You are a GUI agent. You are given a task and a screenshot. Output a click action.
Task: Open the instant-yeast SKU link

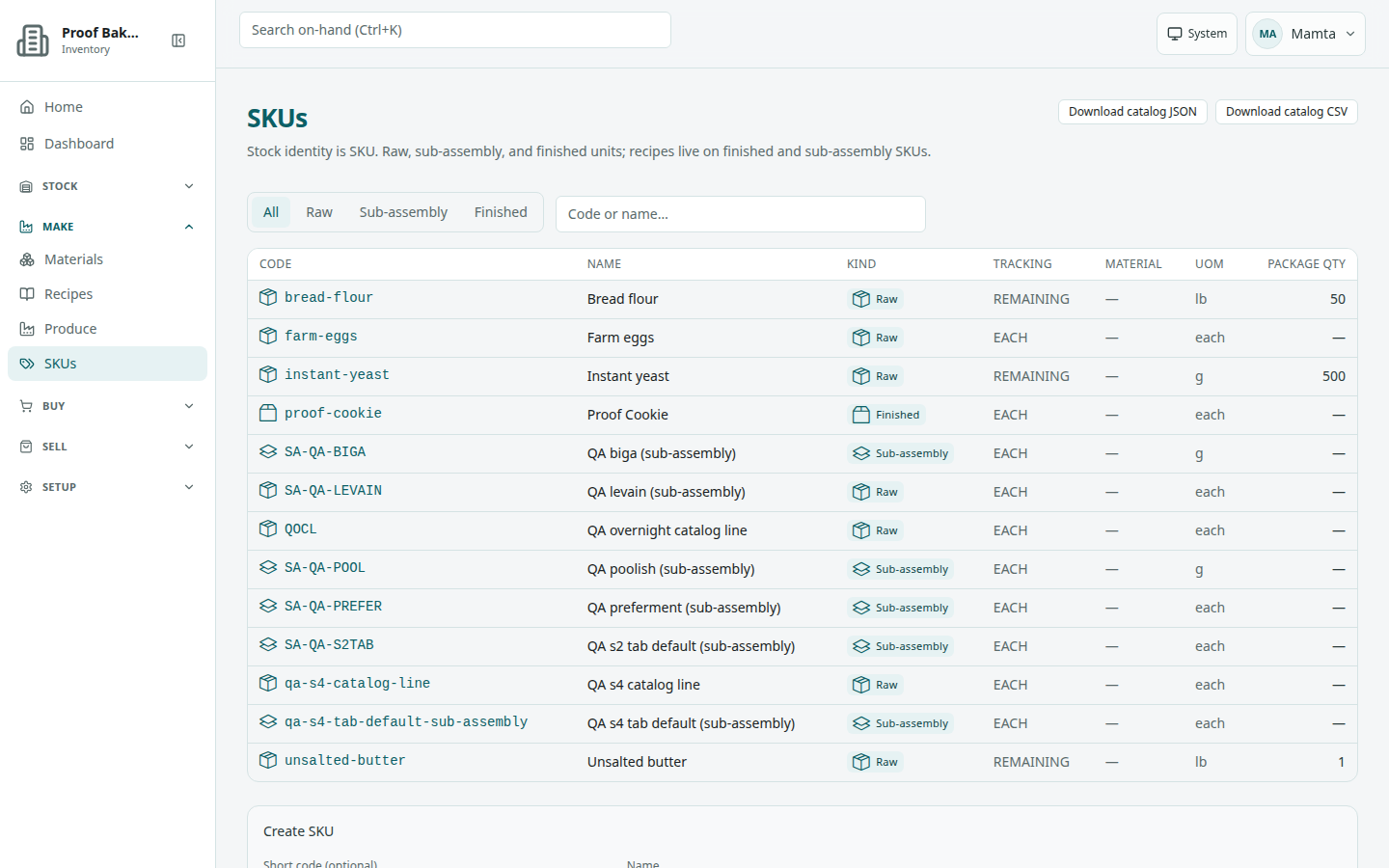(337, 374)
